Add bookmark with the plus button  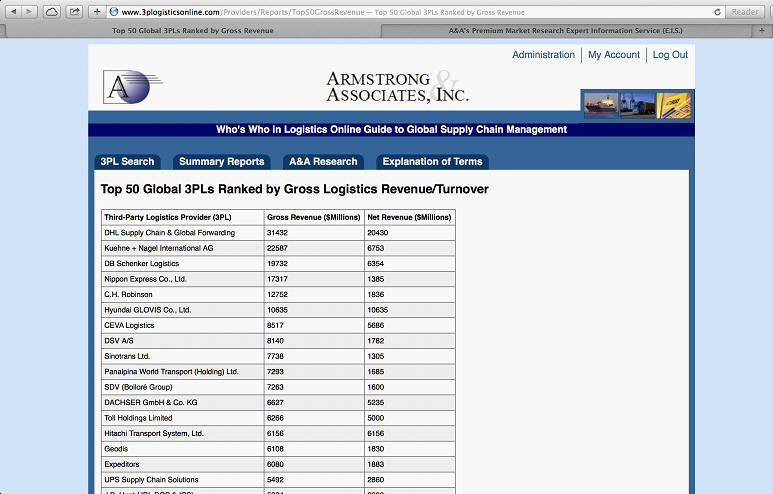[97, 11]
